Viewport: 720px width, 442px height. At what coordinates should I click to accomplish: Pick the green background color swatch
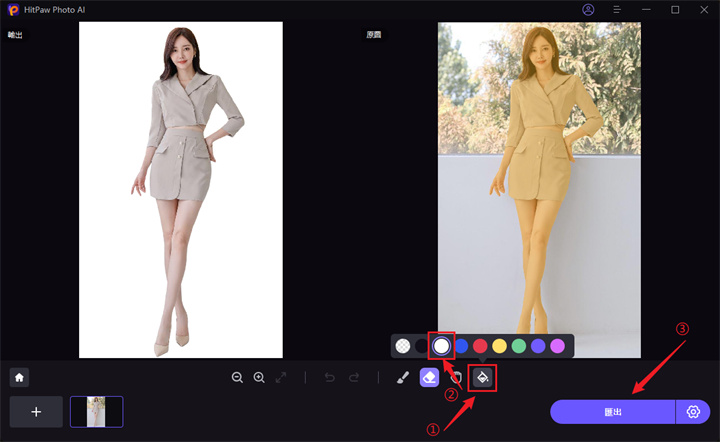[518, 346]
